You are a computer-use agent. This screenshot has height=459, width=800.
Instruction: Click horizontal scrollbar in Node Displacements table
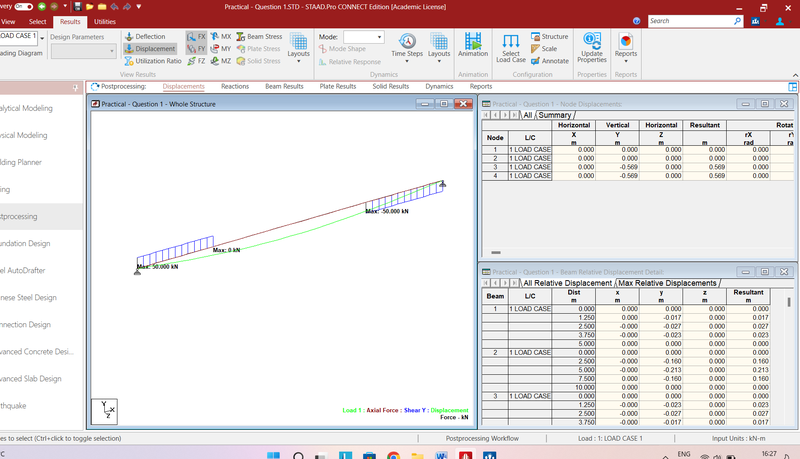496,252
